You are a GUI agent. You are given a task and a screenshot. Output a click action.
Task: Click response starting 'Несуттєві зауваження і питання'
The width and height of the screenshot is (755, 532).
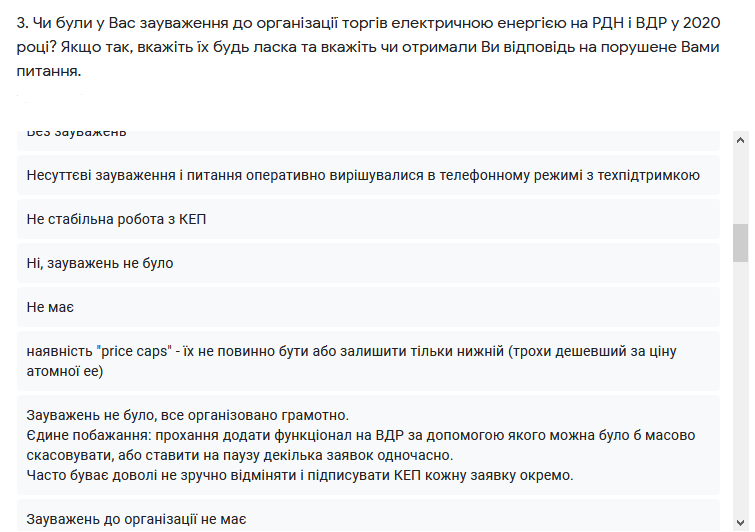(x=368, y=175)
